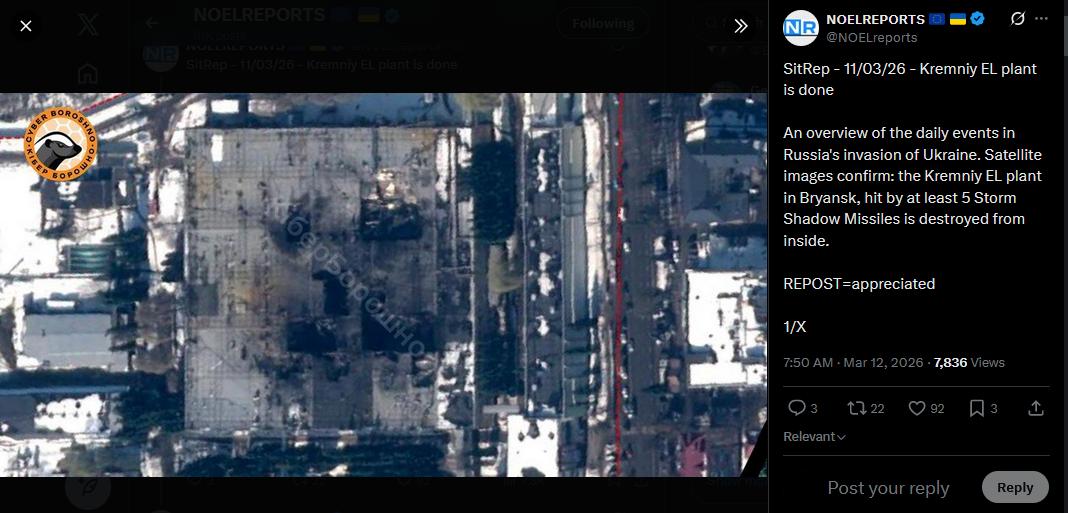Click the satellite image of the plant

(383, 285)
